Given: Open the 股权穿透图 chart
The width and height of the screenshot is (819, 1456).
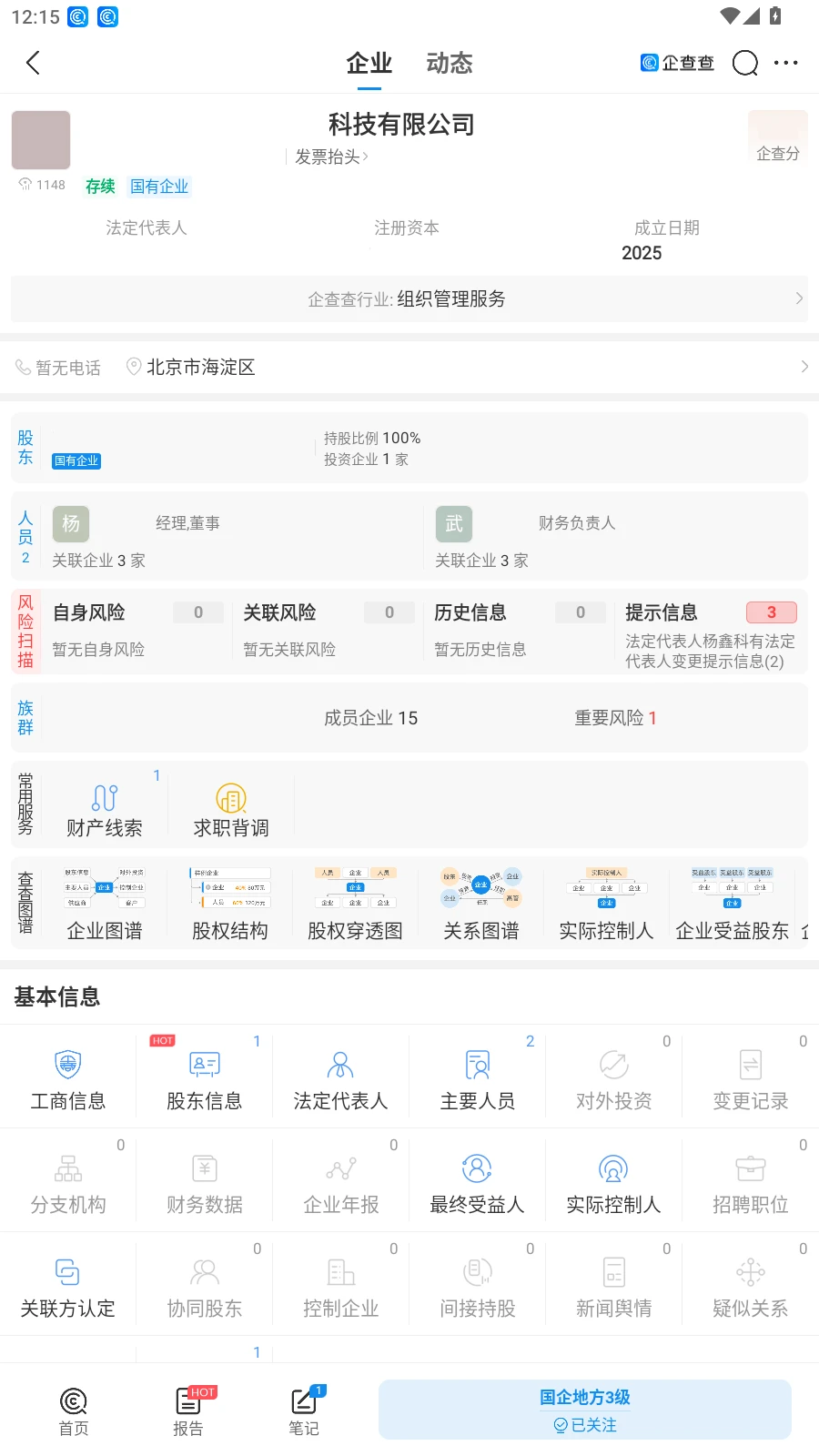Looking at the screenshot, I should click(x=355, y=903).
